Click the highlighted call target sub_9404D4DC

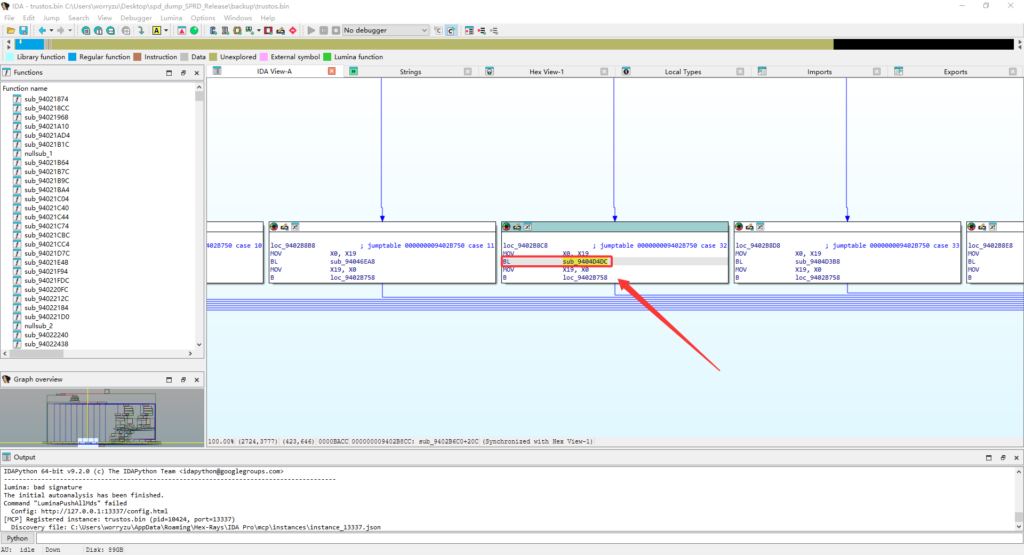pyautogui.click(x=585, y=261)
